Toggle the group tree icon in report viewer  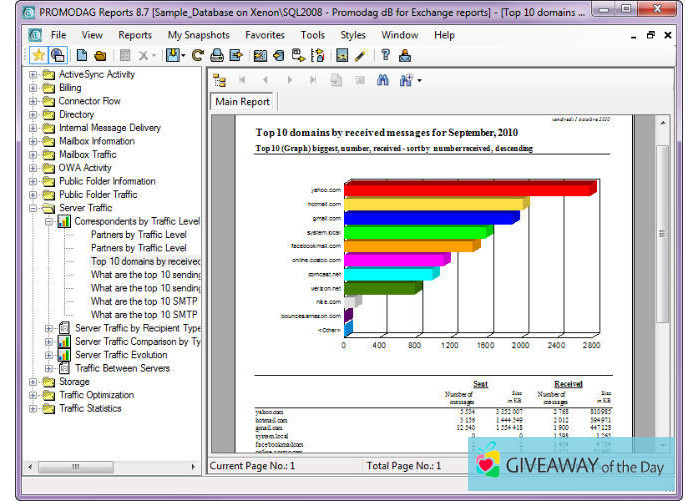point(221,80)
